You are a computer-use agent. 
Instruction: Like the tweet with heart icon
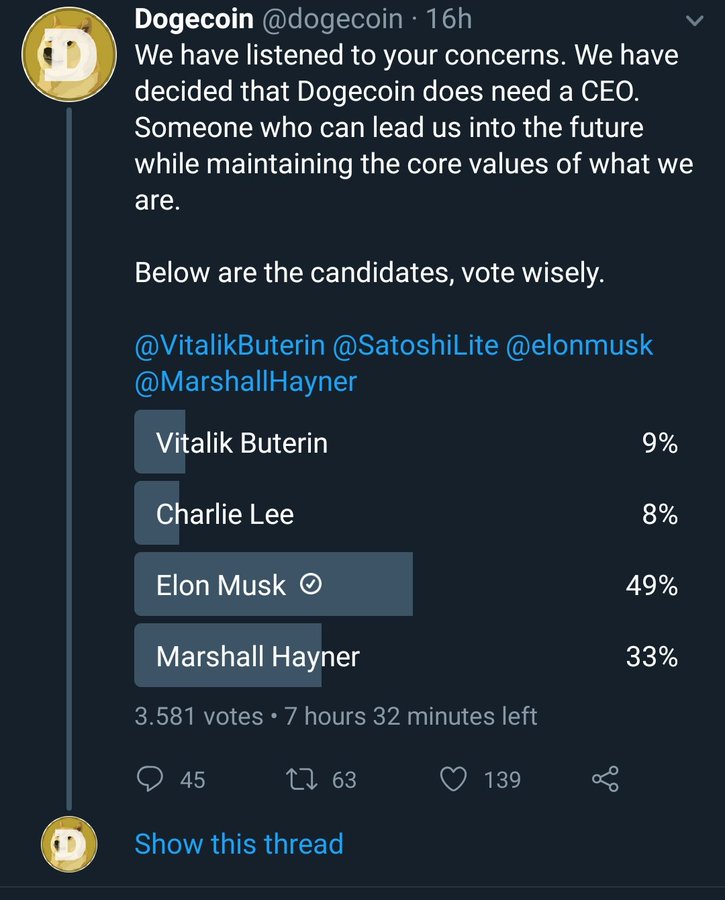pos(454,779)
